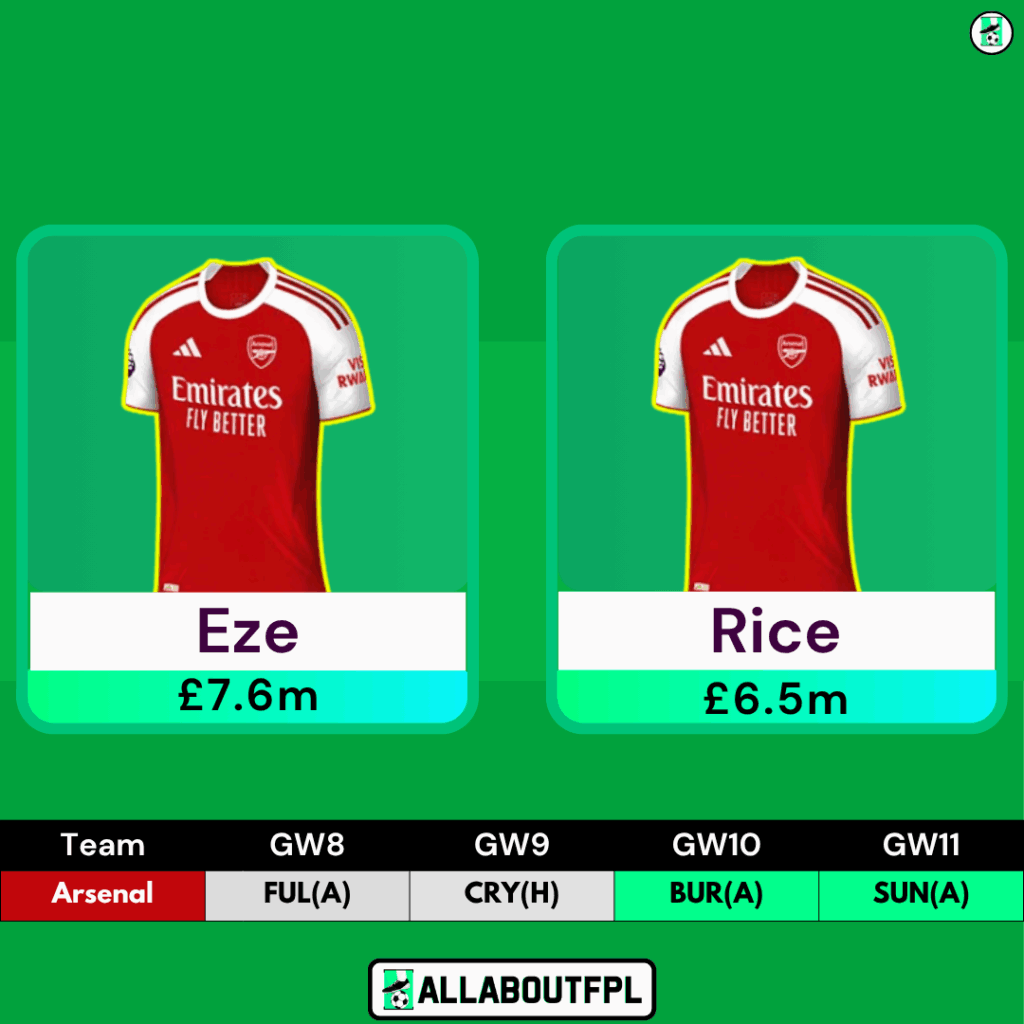Open the ALLABOUTFPL banner logo
The image size is (1024, 1024).
[512, 989]
